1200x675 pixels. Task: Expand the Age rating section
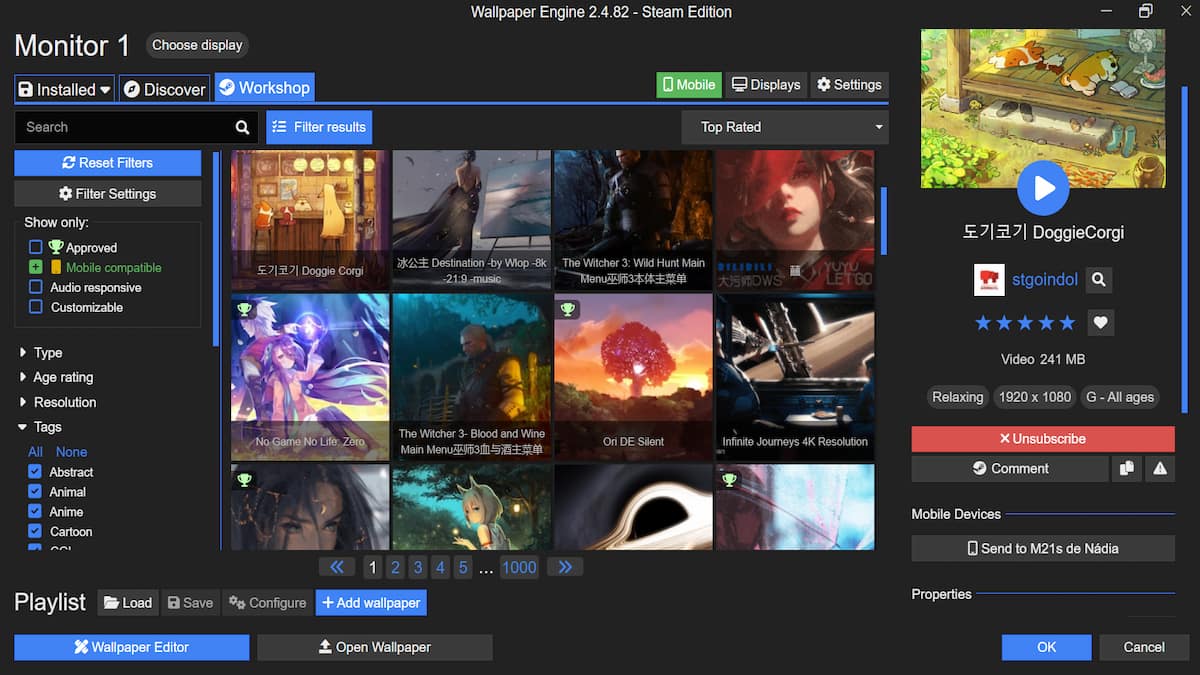pyautogui.click(x=56, y=377)
